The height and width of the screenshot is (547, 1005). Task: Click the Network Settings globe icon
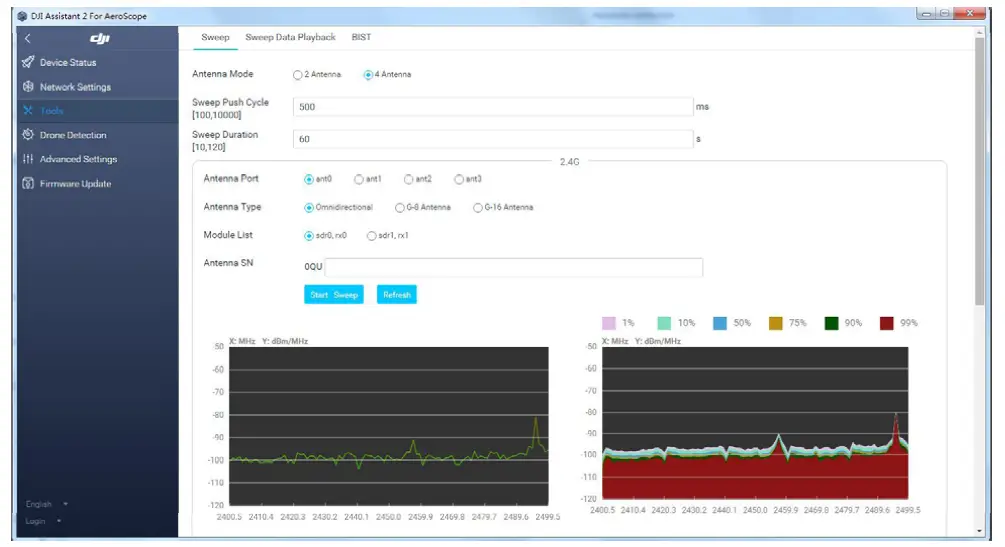tap(27, 87)
